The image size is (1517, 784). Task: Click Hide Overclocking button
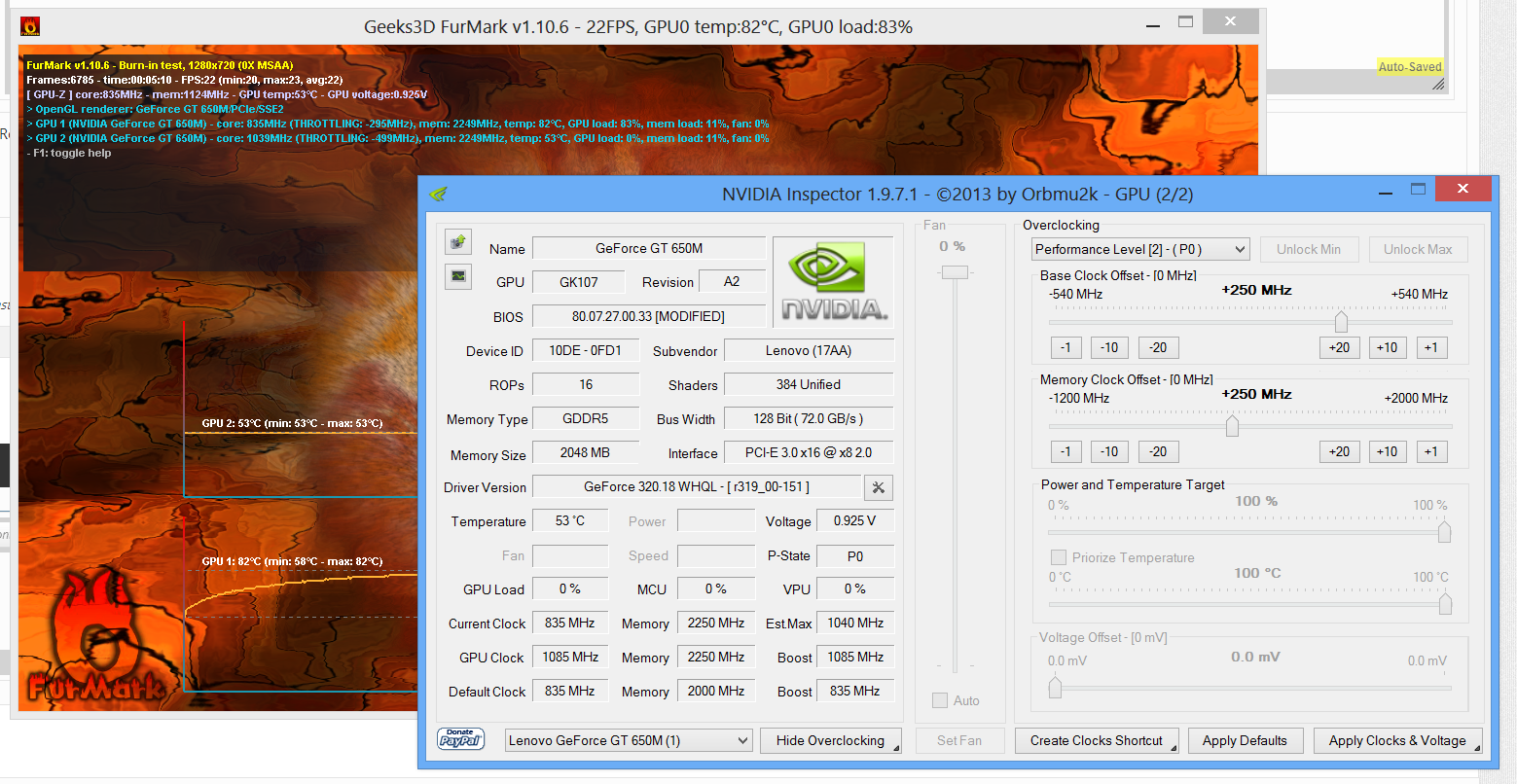coord(830,740)
